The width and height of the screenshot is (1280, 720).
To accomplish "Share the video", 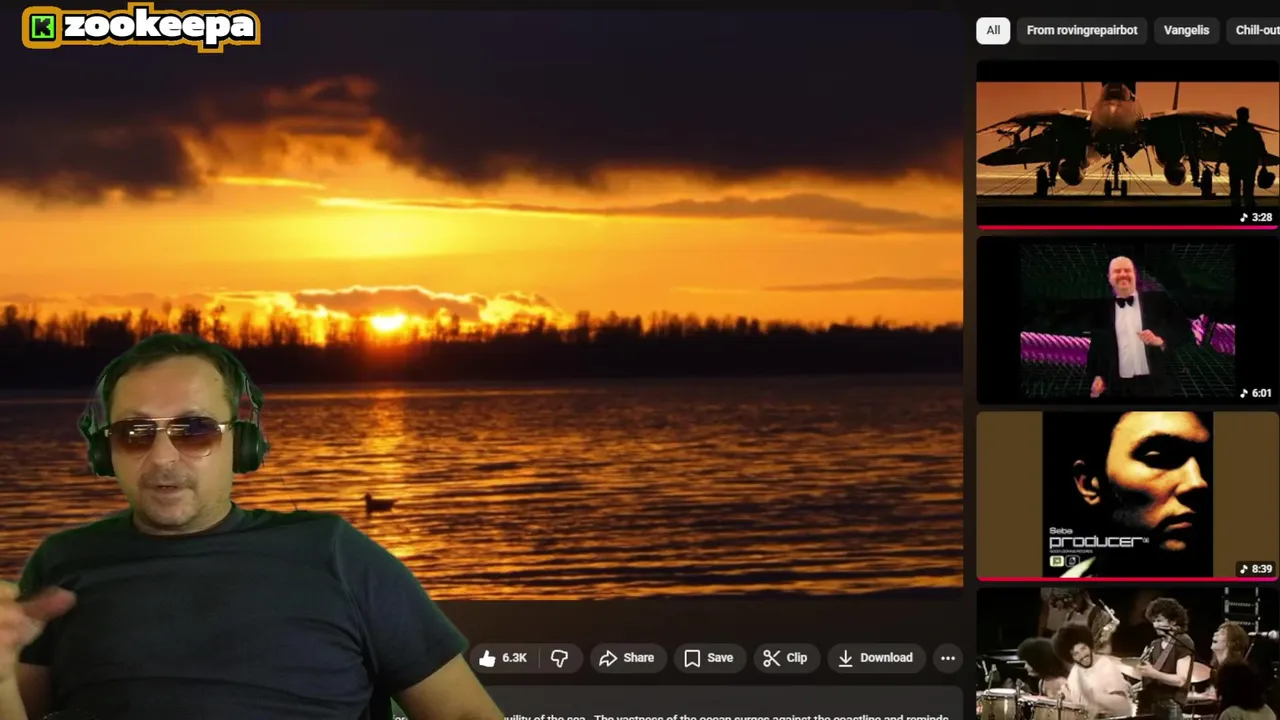I will [x=626, y=658].
